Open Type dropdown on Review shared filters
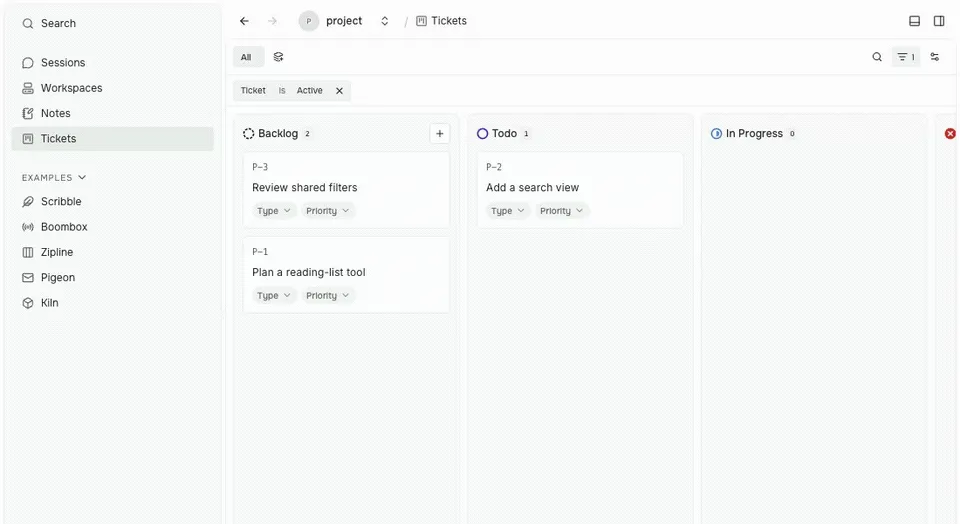The image size is (960, 524). [274, 211]
